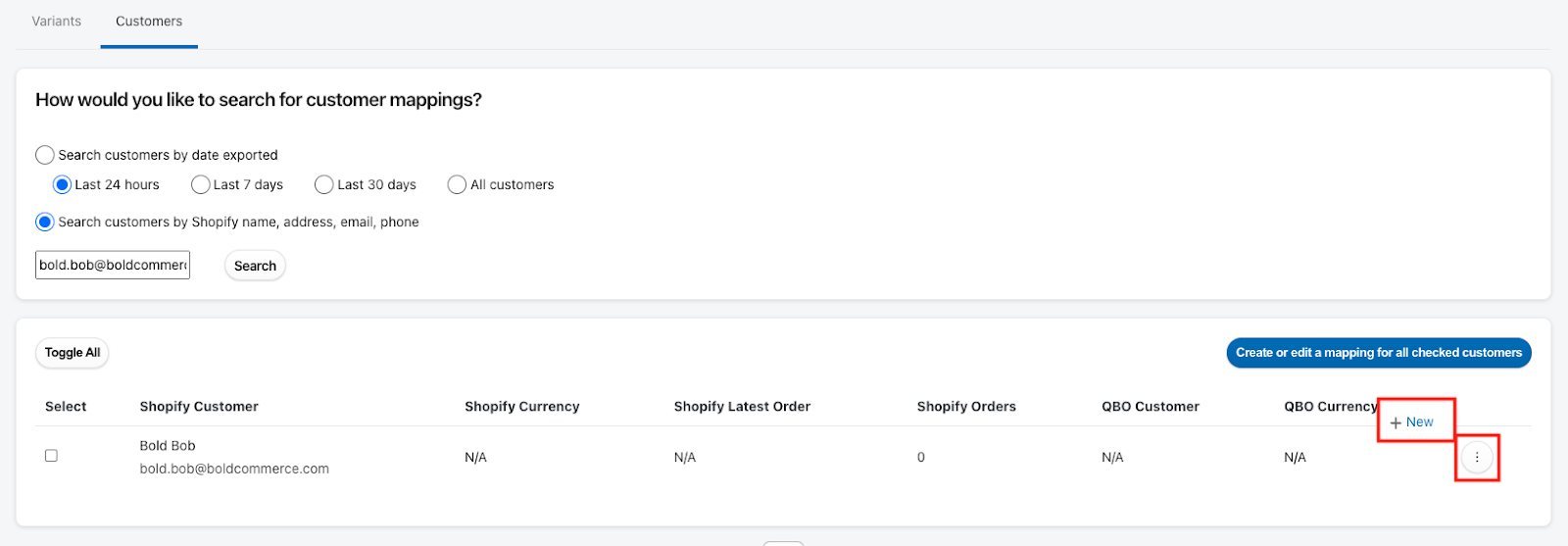Select the All customers option
Viewport: 1568px width, 546px height.
[457, 184]
